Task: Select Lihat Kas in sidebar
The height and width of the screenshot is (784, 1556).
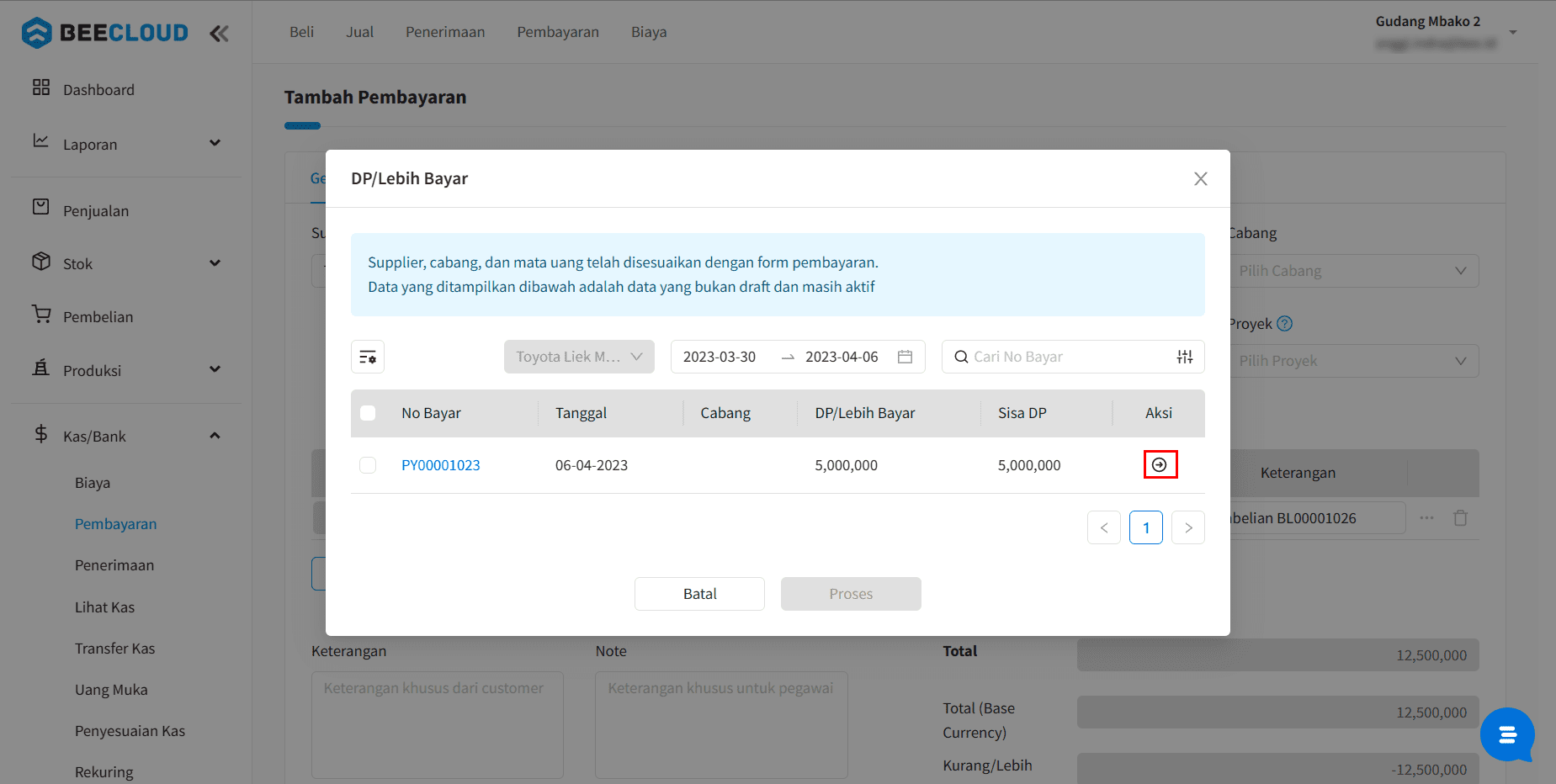Action: coord(104,607)
